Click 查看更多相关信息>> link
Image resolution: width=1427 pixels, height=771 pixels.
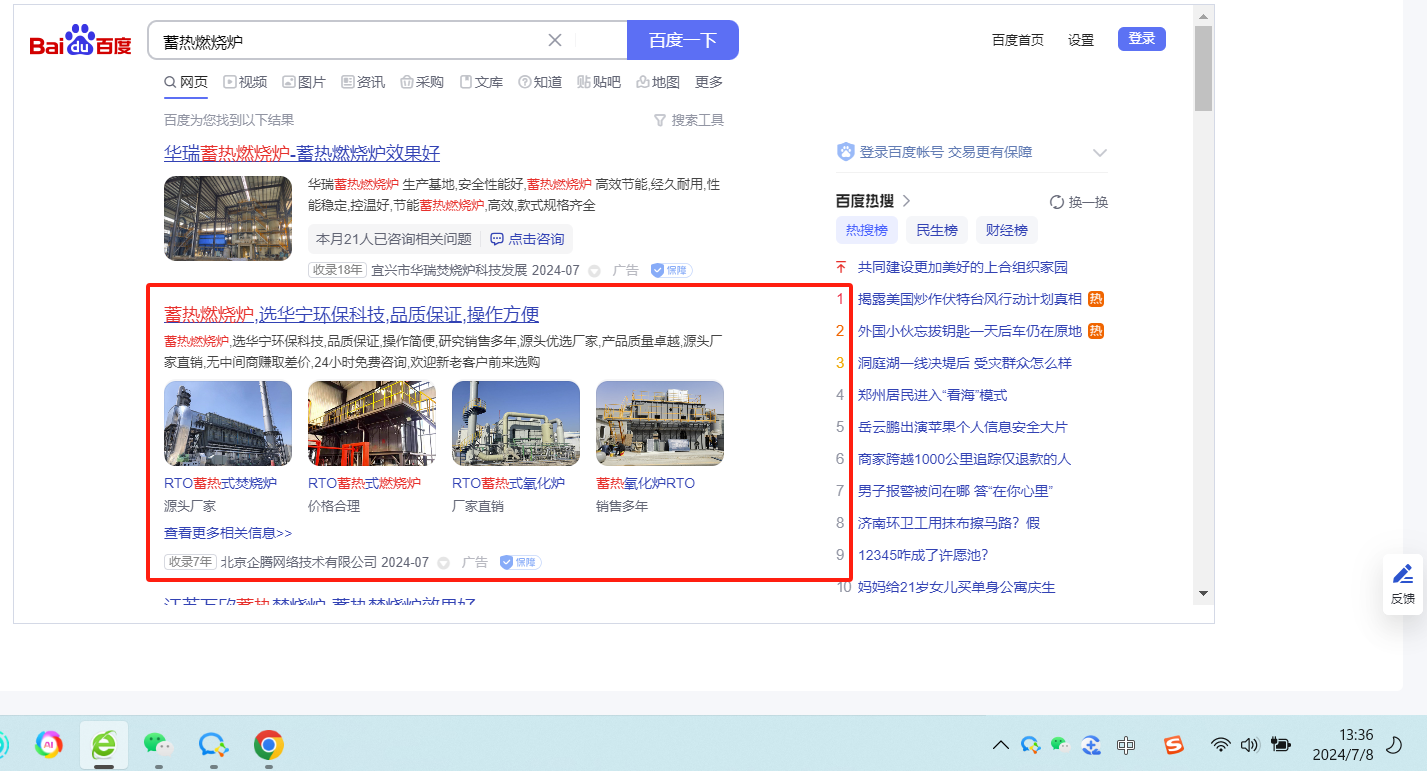pyautogui.click(x=228, y=533)
